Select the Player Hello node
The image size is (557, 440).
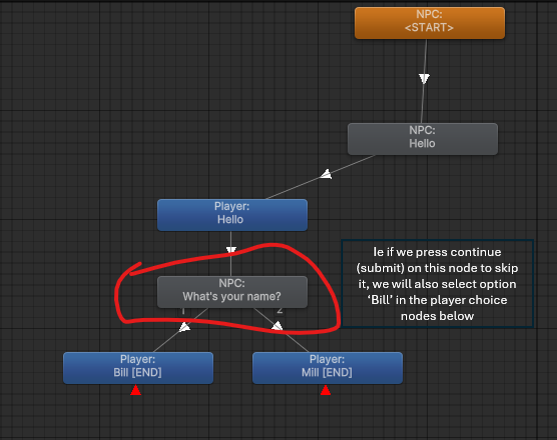[x=232, y=215]
